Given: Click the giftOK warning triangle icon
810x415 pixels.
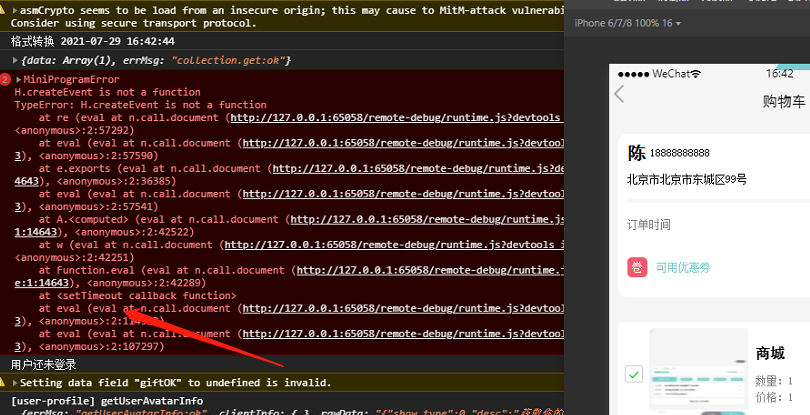Looking at the screenshot, I should (3, 383).
